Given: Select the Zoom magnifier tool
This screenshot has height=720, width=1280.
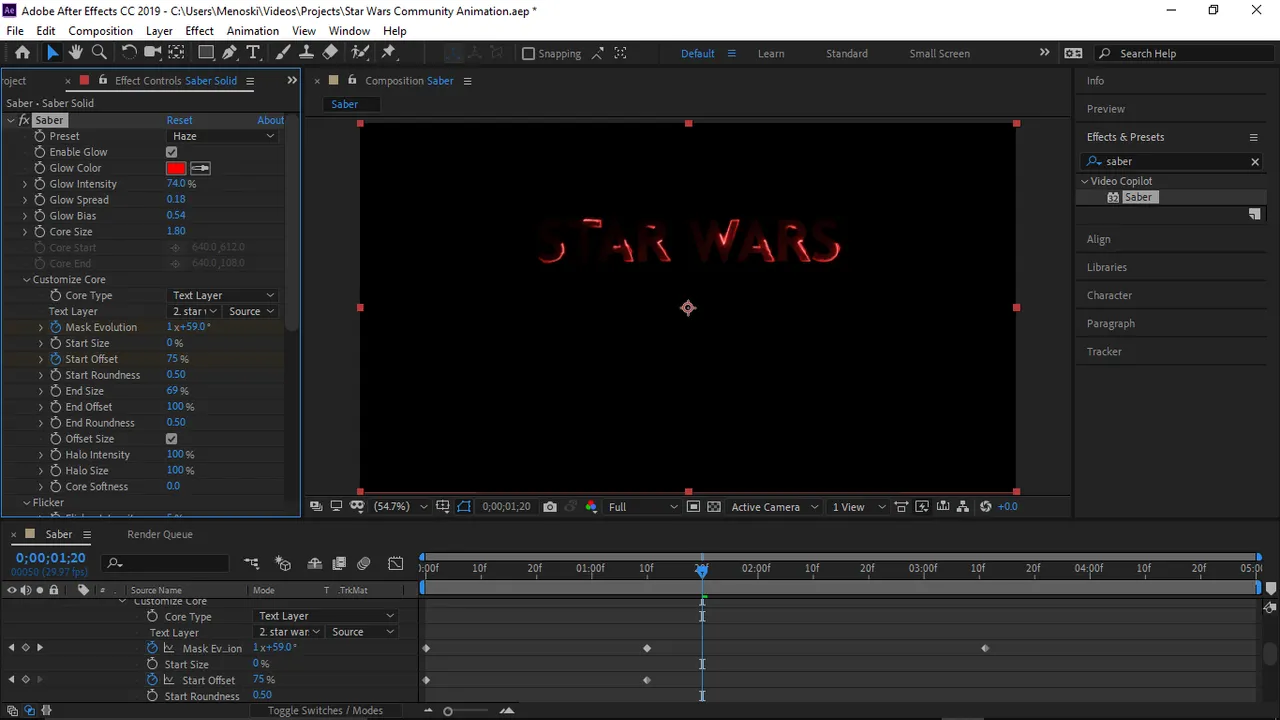Looking at the screenshot, I should (x=99, y=53).
